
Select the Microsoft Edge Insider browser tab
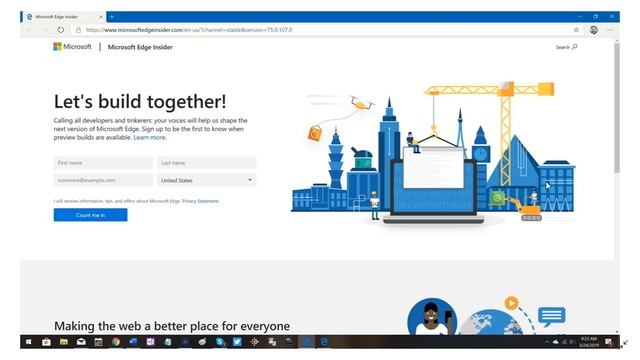coord(63,17)
